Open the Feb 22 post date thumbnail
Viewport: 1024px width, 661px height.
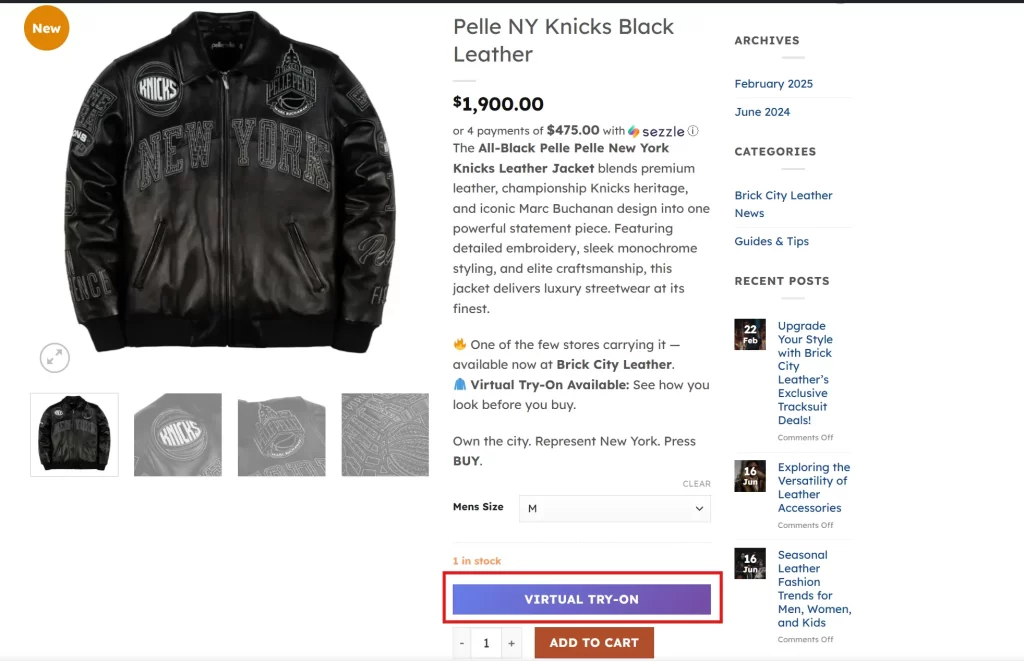click(750, 334)
